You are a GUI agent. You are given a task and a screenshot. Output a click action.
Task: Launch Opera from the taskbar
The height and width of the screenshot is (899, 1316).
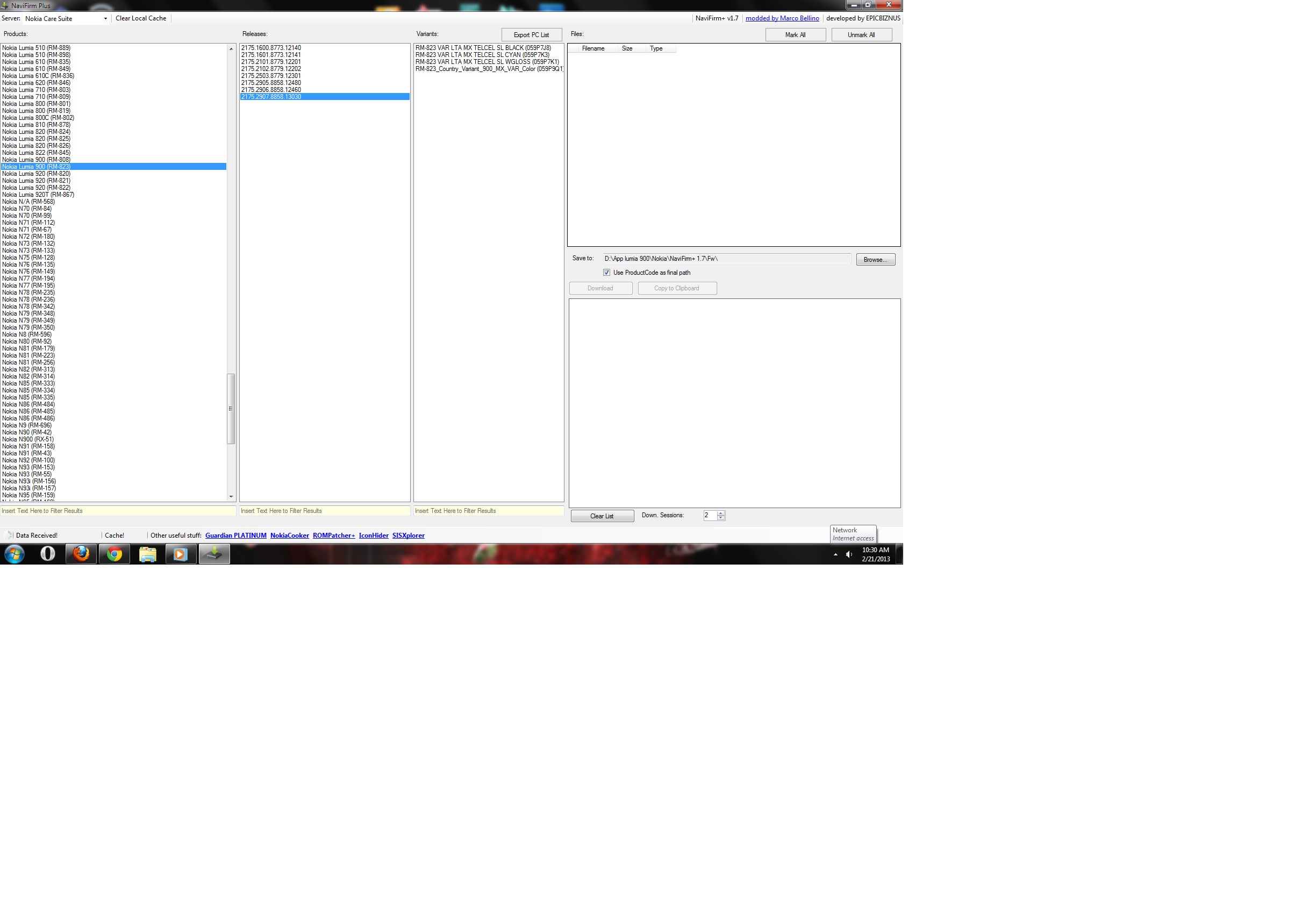pyautogui.click(x=48, y=553)
